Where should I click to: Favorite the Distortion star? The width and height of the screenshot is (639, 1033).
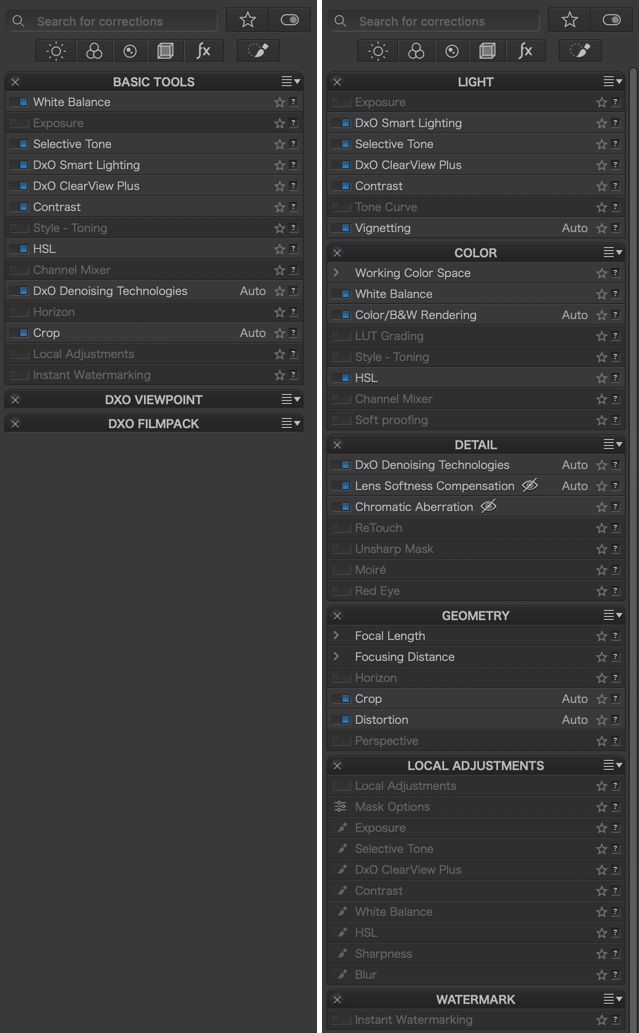(601, 720)
